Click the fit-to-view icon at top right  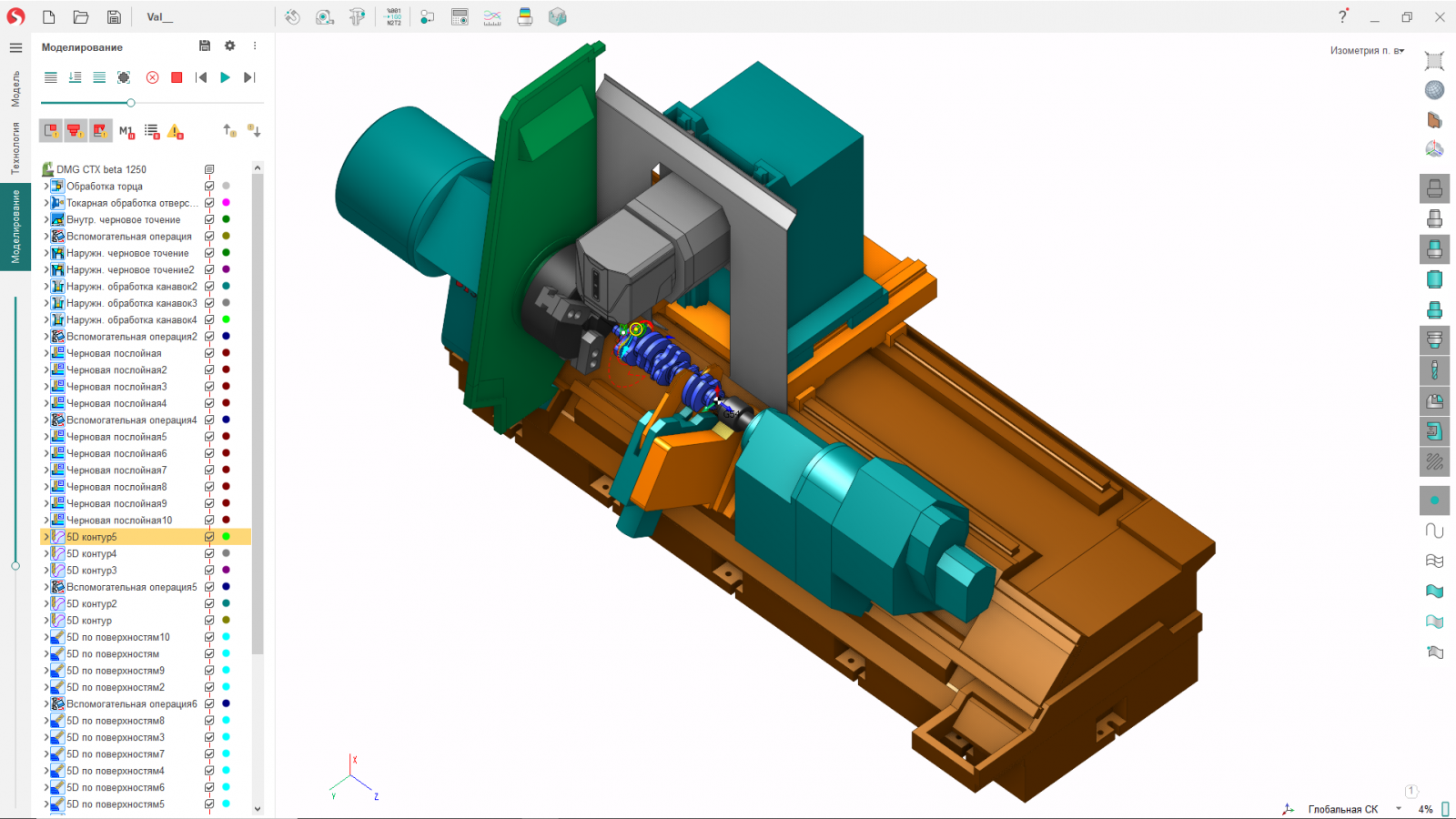(1434, 61)
